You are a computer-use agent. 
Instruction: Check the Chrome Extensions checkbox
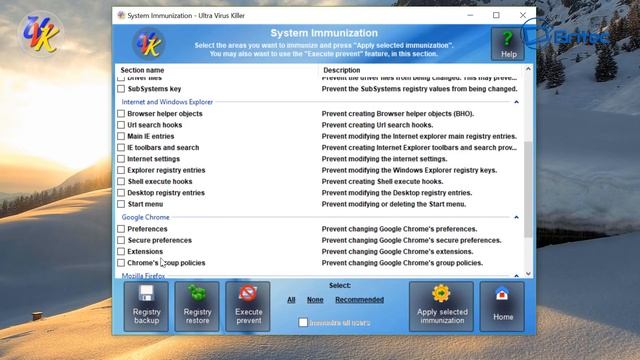(121, 251)
